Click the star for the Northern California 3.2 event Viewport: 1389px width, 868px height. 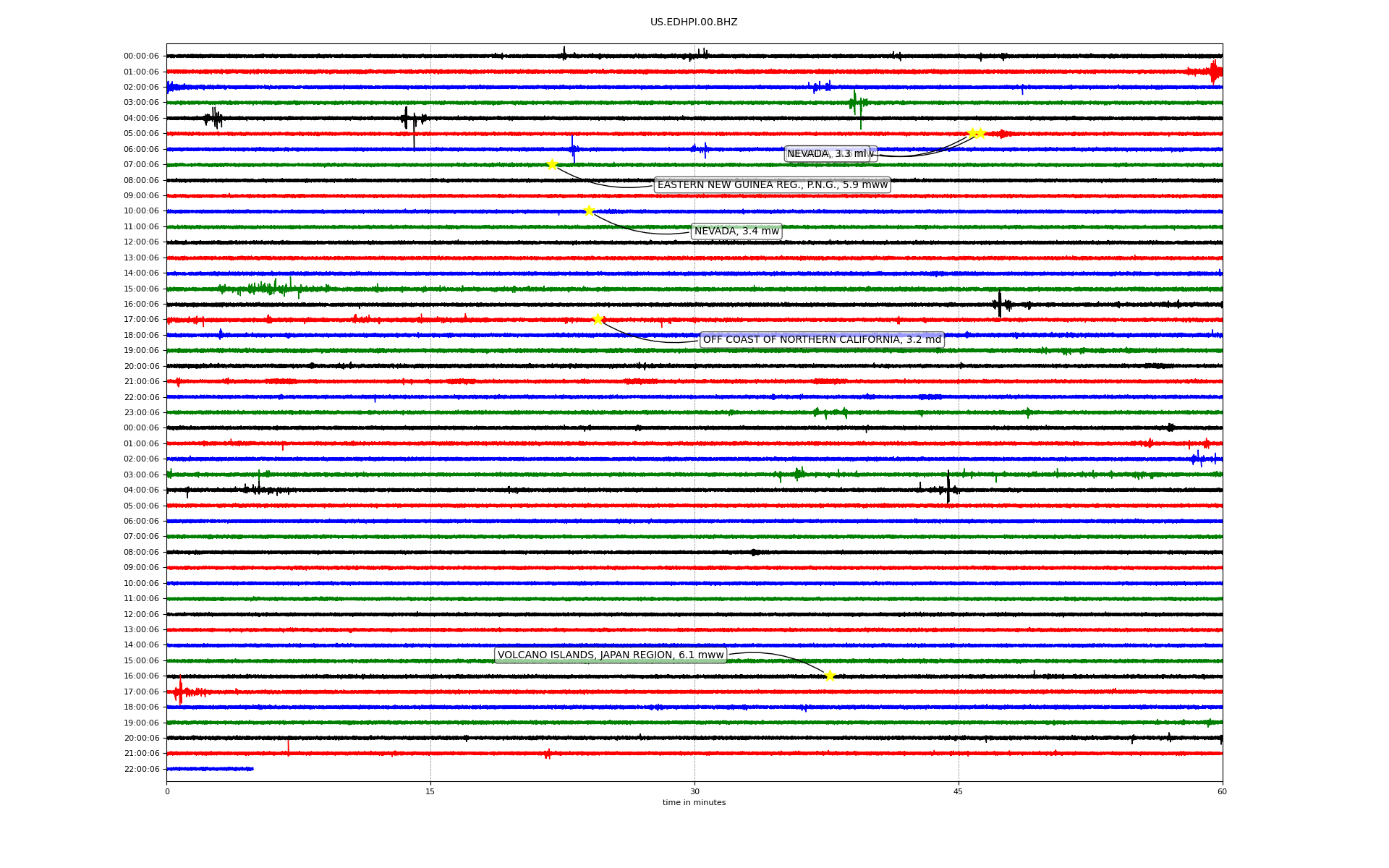click(598, 319)
